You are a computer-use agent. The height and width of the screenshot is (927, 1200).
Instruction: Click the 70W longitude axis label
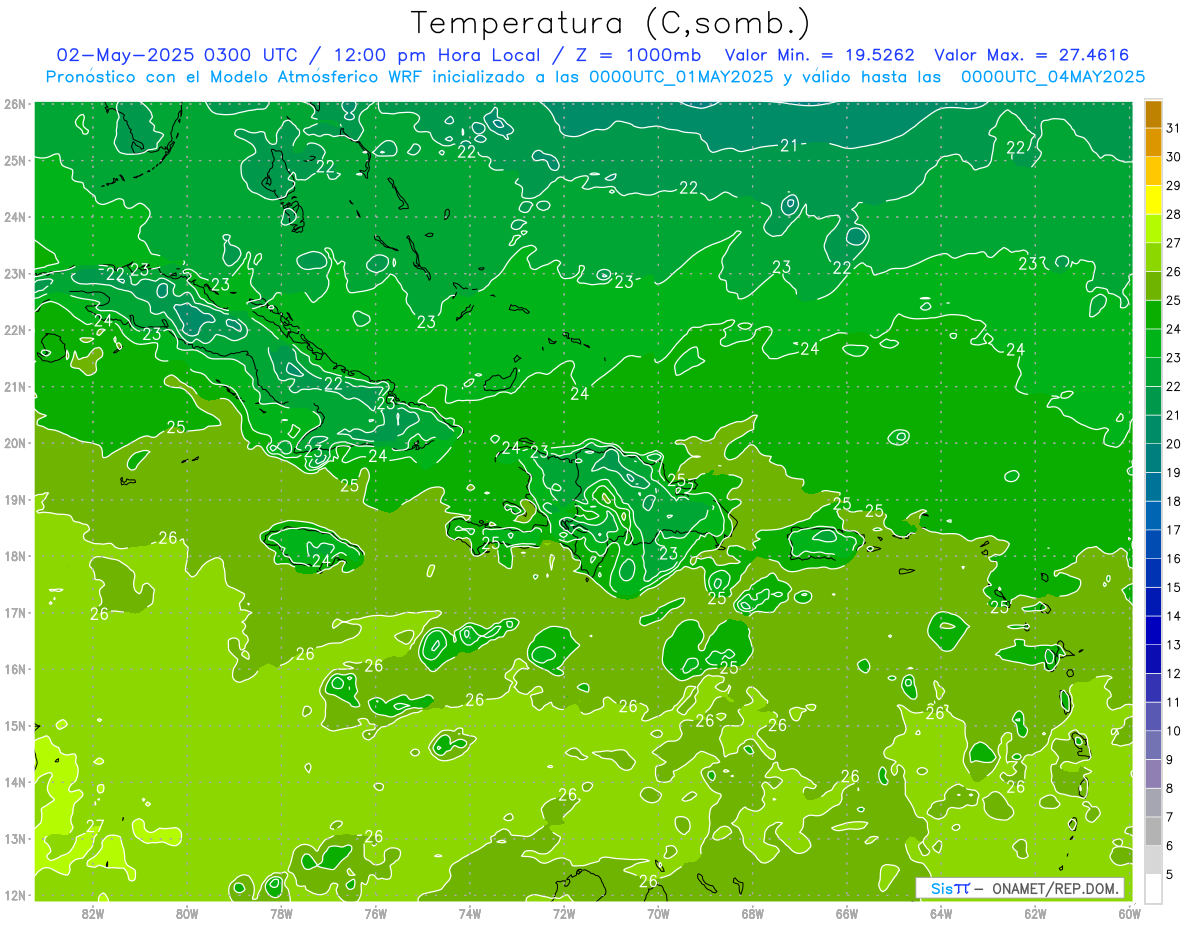(x=658, y=913)
